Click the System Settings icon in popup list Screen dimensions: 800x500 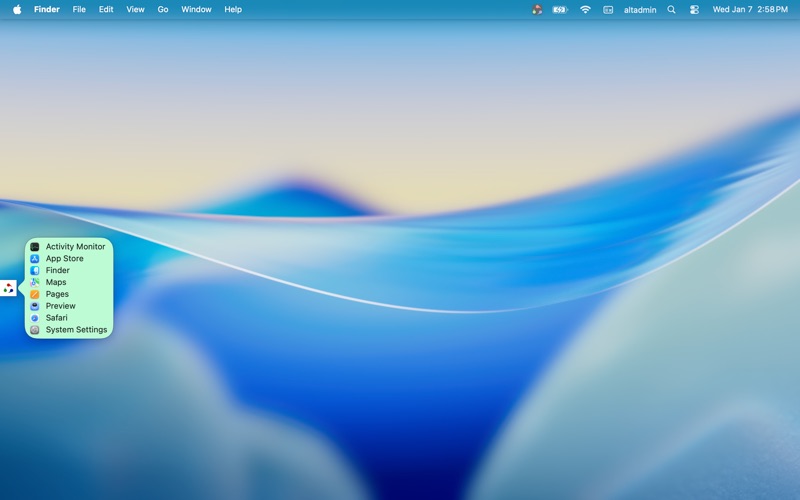(35, 330)
